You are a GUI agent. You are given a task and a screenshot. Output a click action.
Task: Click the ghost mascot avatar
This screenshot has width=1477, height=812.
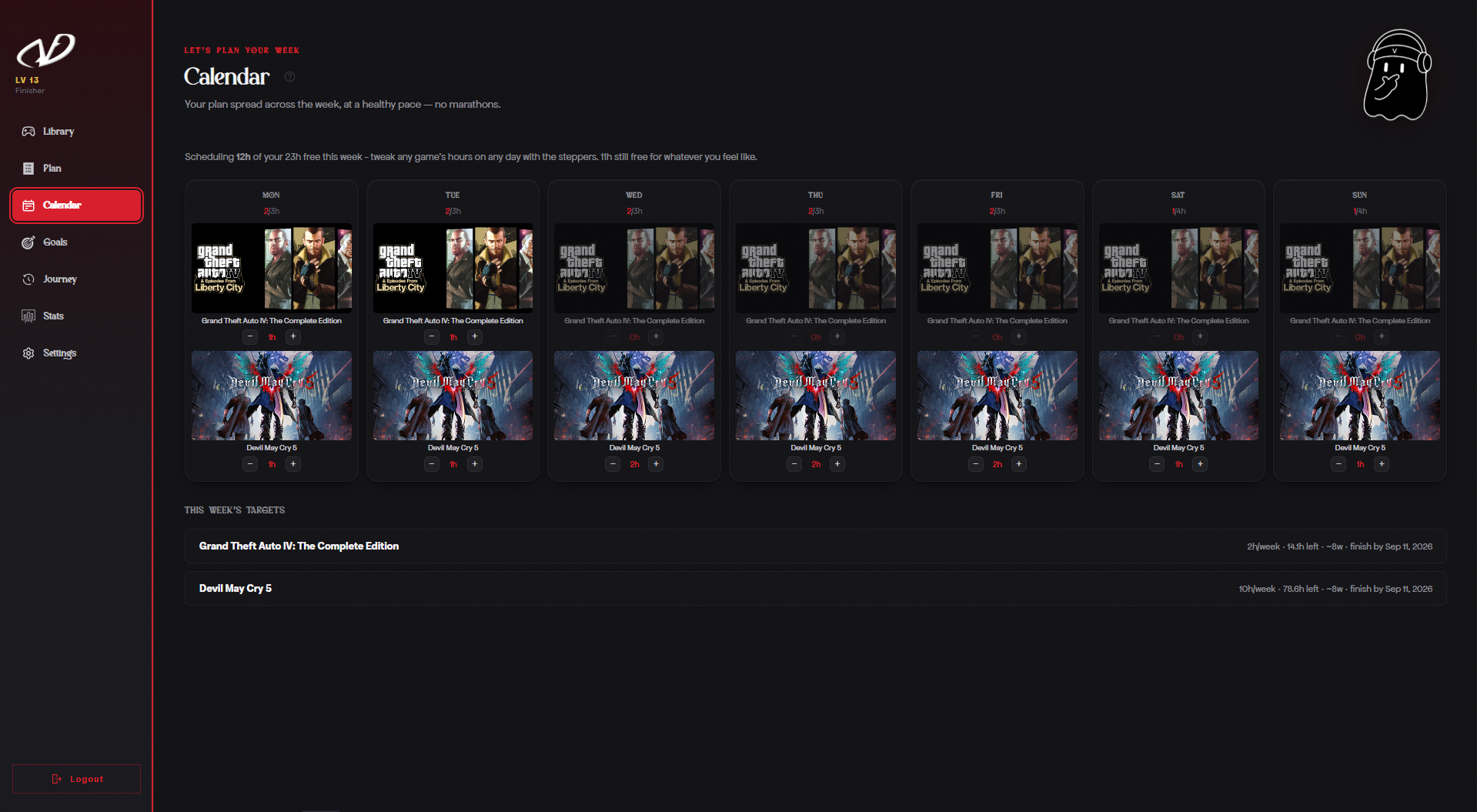(x=1397, y=75)
